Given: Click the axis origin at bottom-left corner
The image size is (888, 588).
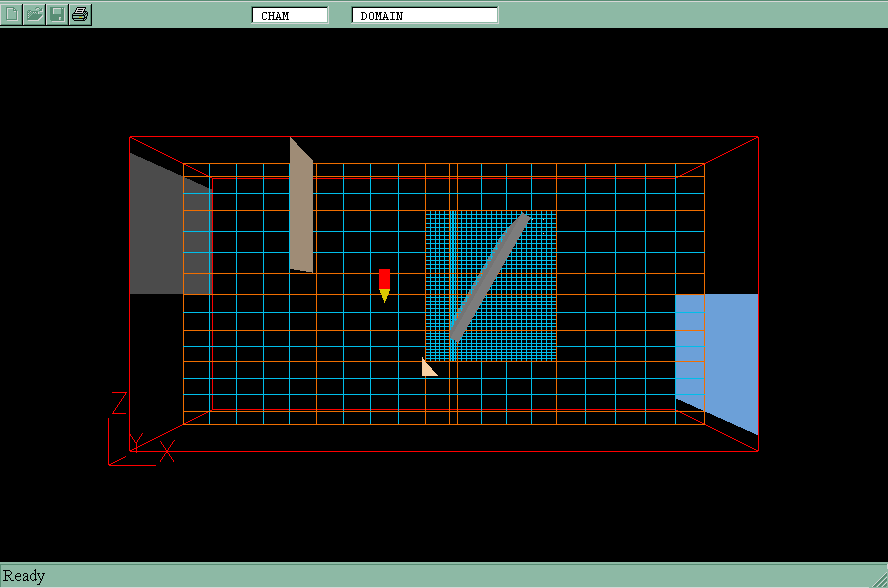Looking at the screenshot, I should (110, 464).
